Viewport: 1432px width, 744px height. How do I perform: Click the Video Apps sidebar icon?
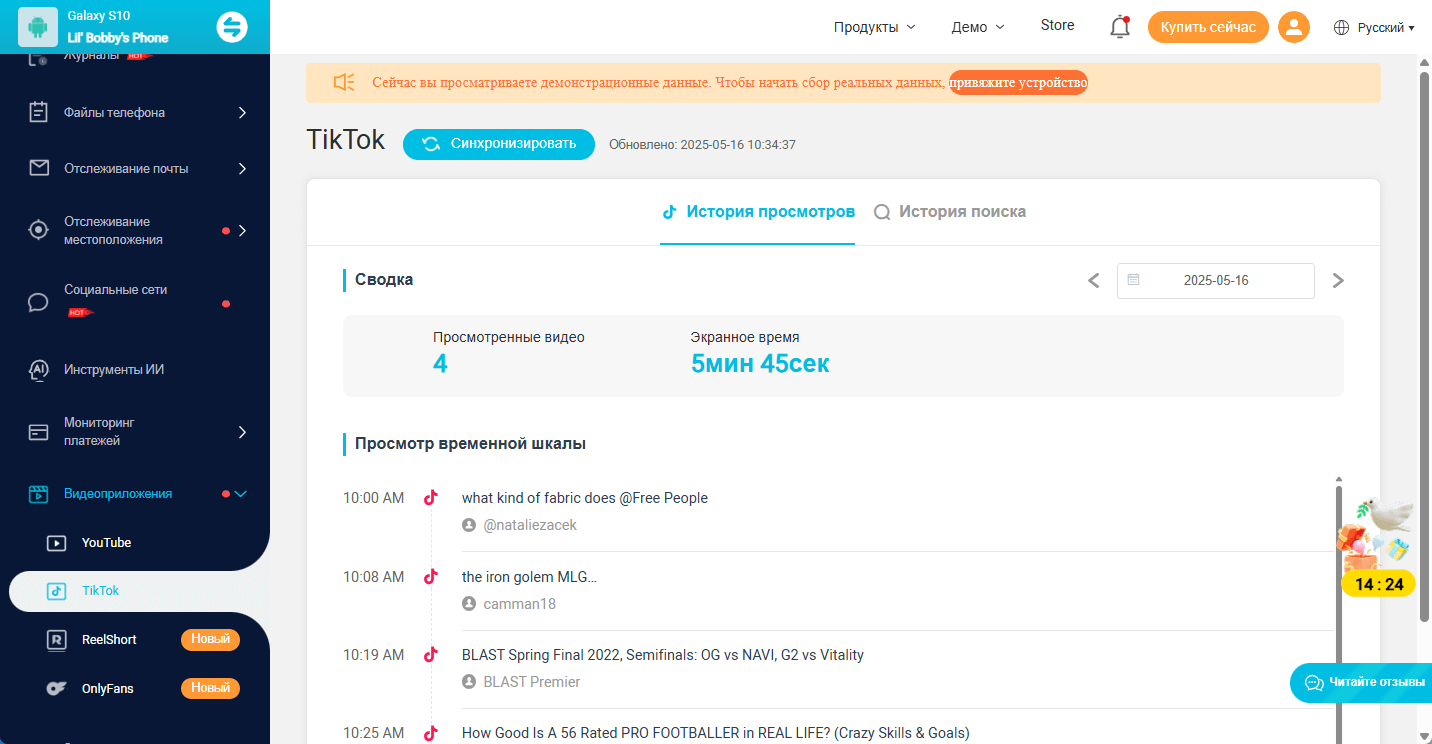[39, 494]
